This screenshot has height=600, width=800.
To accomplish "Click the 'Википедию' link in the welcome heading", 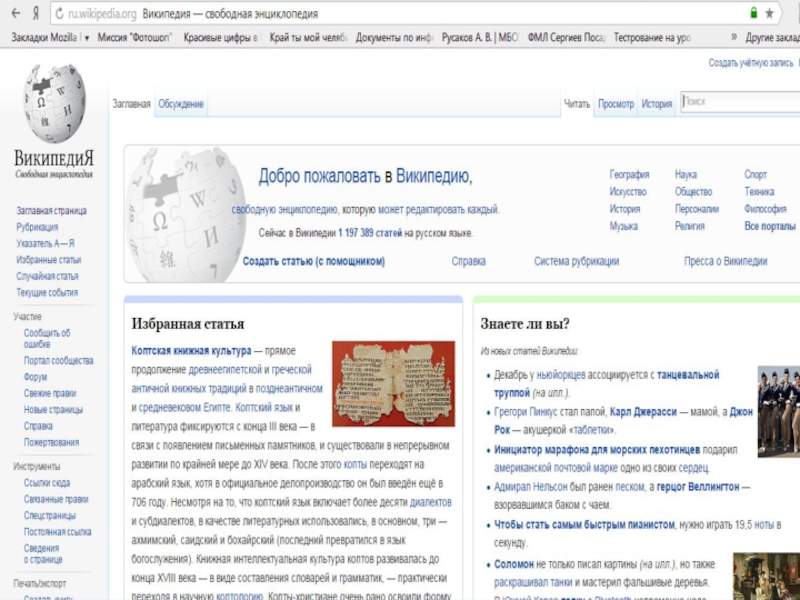I will coord(433,176).
